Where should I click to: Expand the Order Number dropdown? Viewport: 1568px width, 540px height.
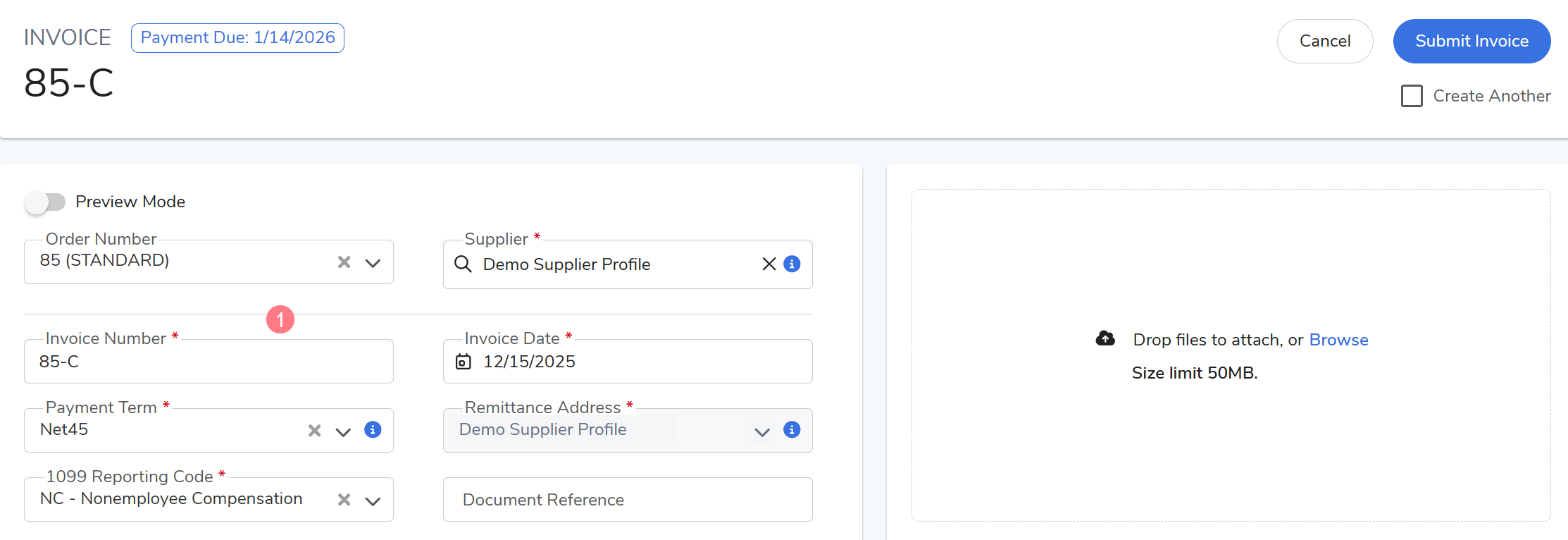tap(373, 263)
